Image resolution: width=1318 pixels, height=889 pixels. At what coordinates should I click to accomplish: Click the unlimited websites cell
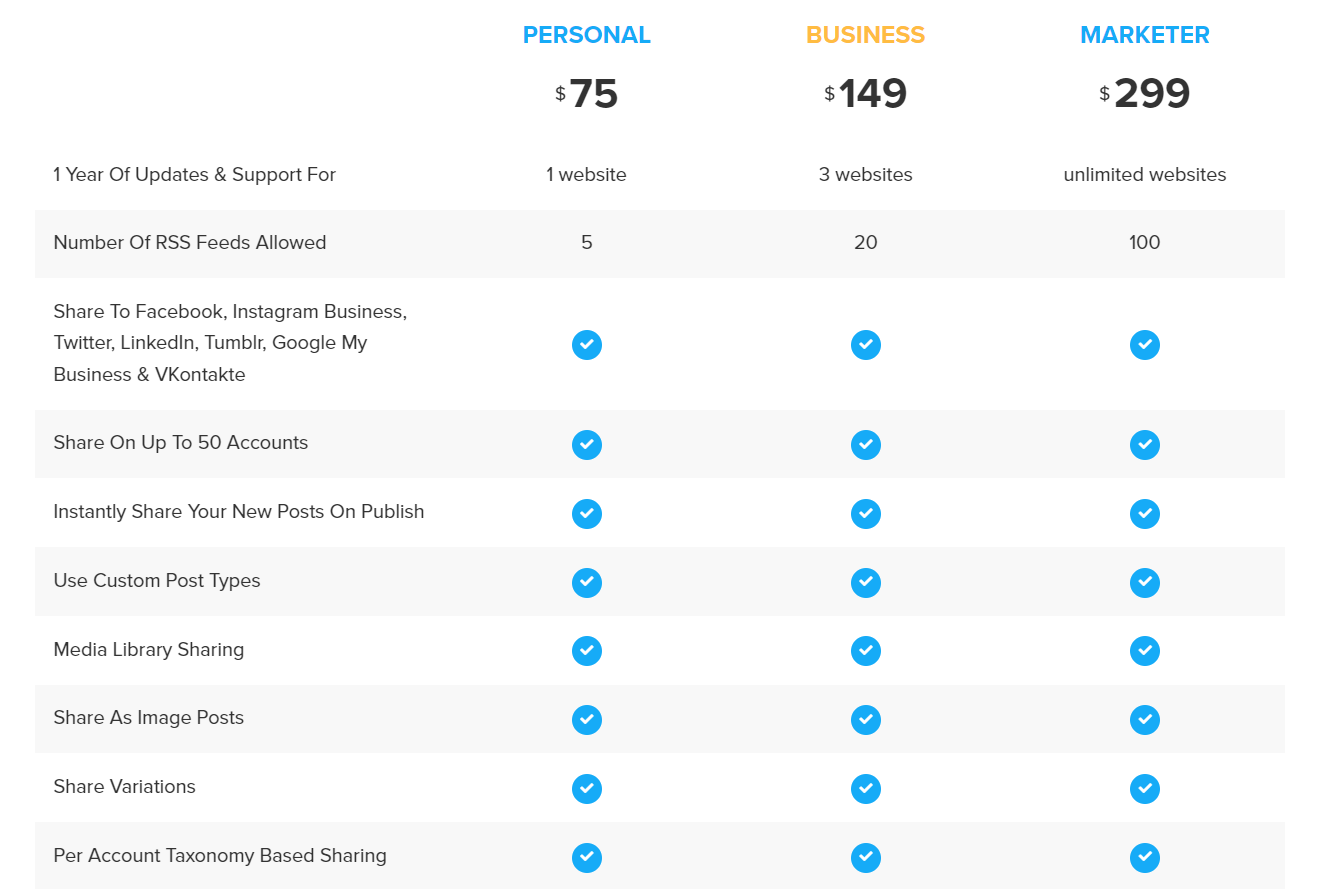[x=1145, y=175]
